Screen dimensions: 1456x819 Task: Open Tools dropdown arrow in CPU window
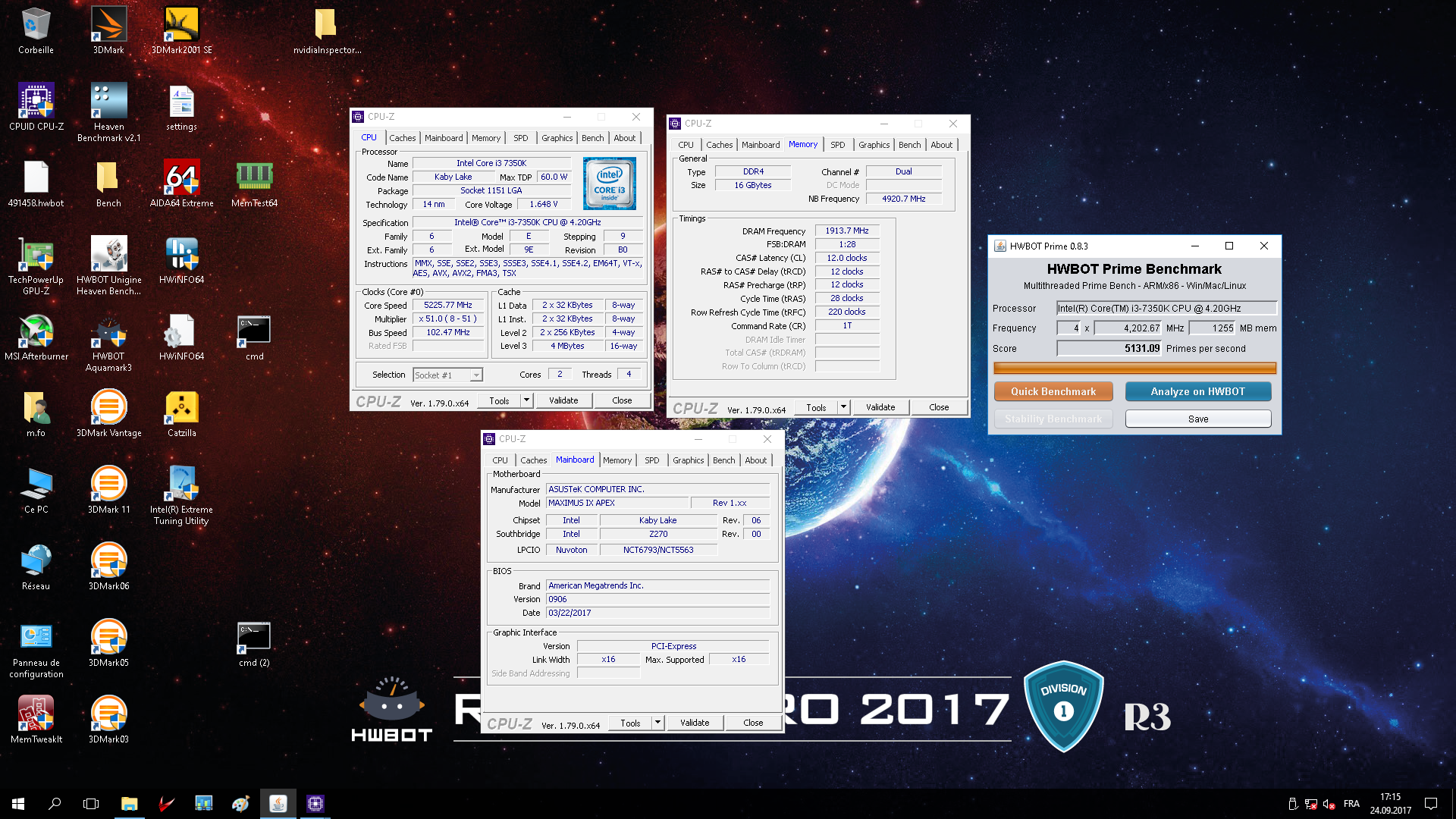click(x=526, y=400)
